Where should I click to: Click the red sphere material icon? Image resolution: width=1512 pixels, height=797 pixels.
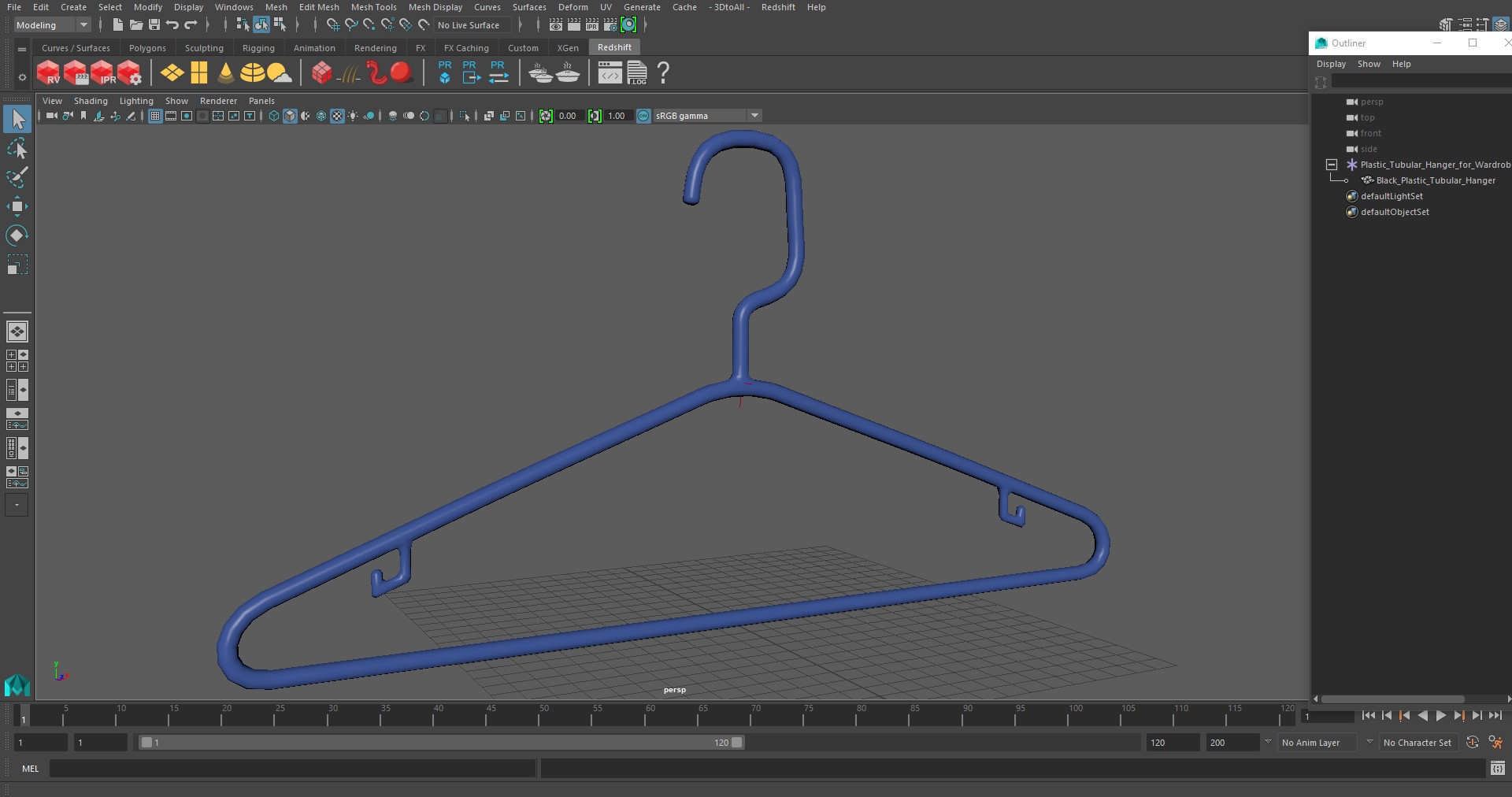click(x=402, y=72)
